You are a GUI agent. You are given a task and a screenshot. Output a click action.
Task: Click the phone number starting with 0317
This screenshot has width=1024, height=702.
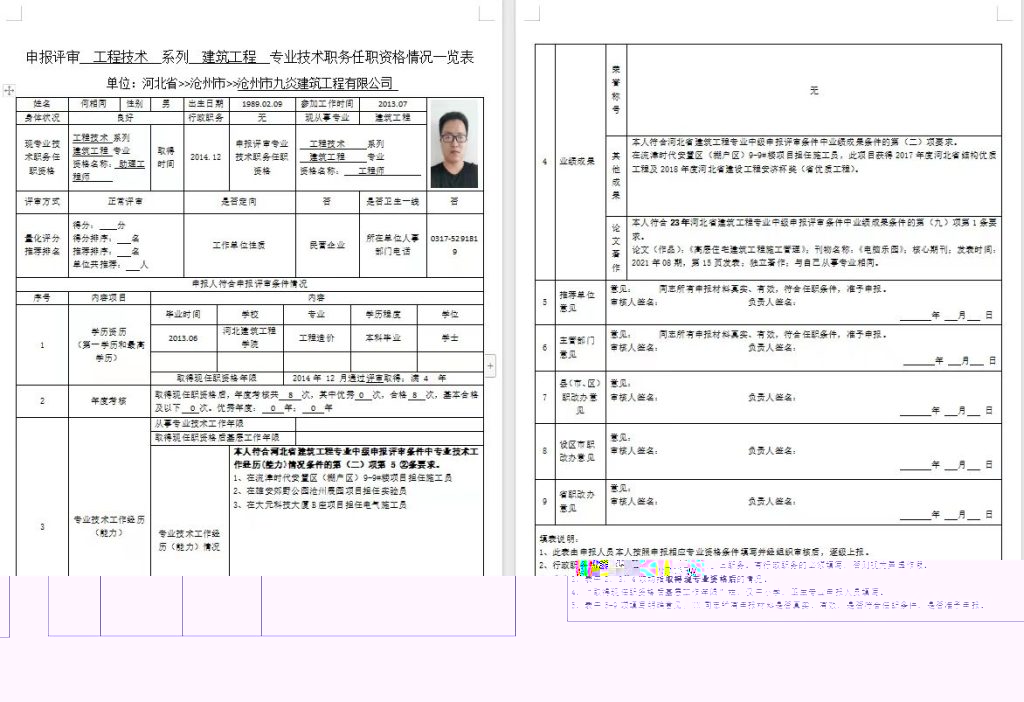click(455, 245)
